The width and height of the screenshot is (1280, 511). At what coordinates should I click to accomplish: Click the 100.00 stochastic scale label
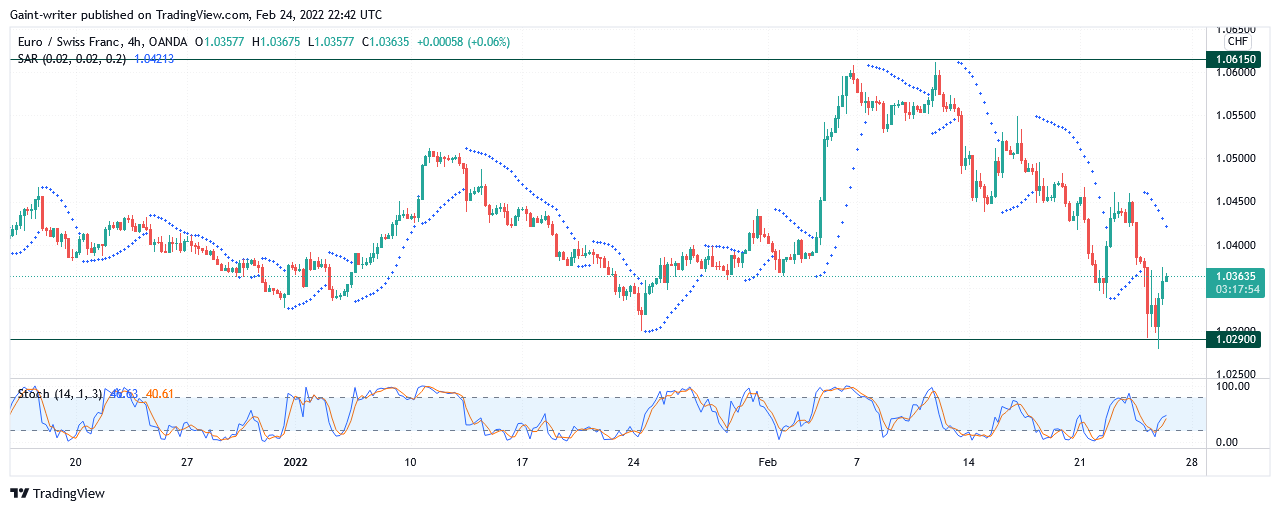pyautogui.click(x=1231, y=386)
